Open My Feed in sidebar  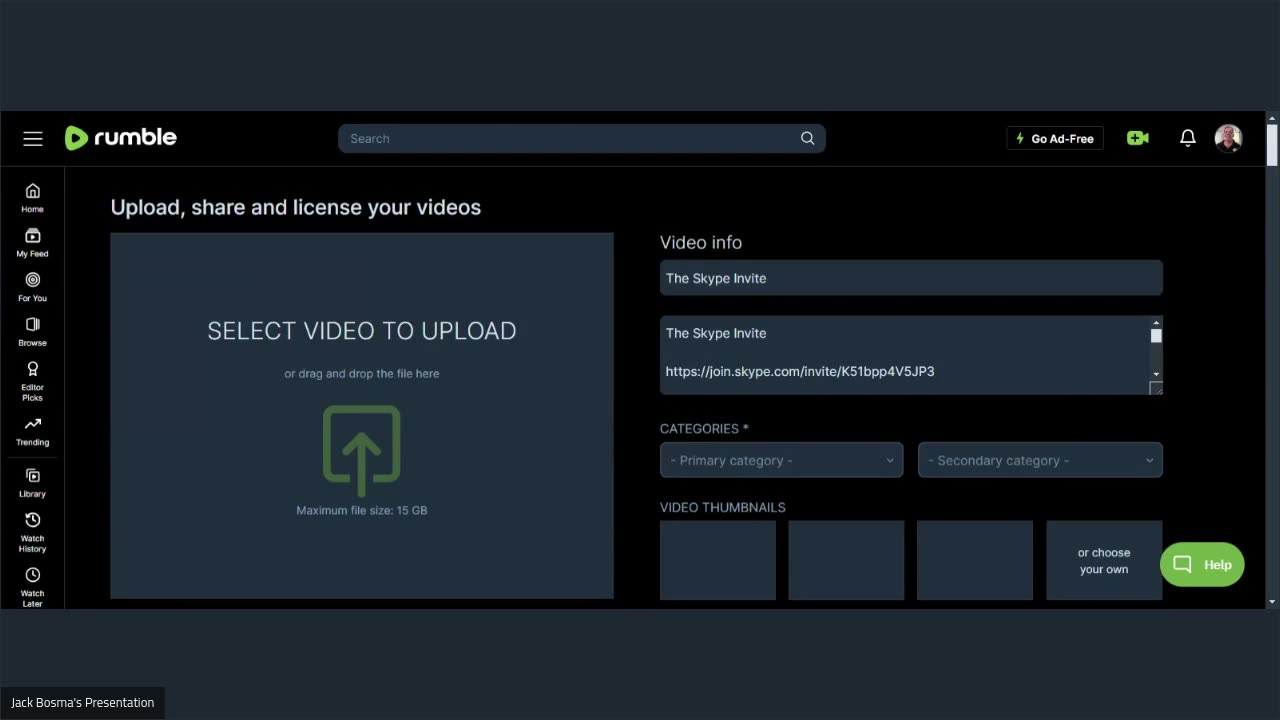pyautogui.click(x=32, y=243)
